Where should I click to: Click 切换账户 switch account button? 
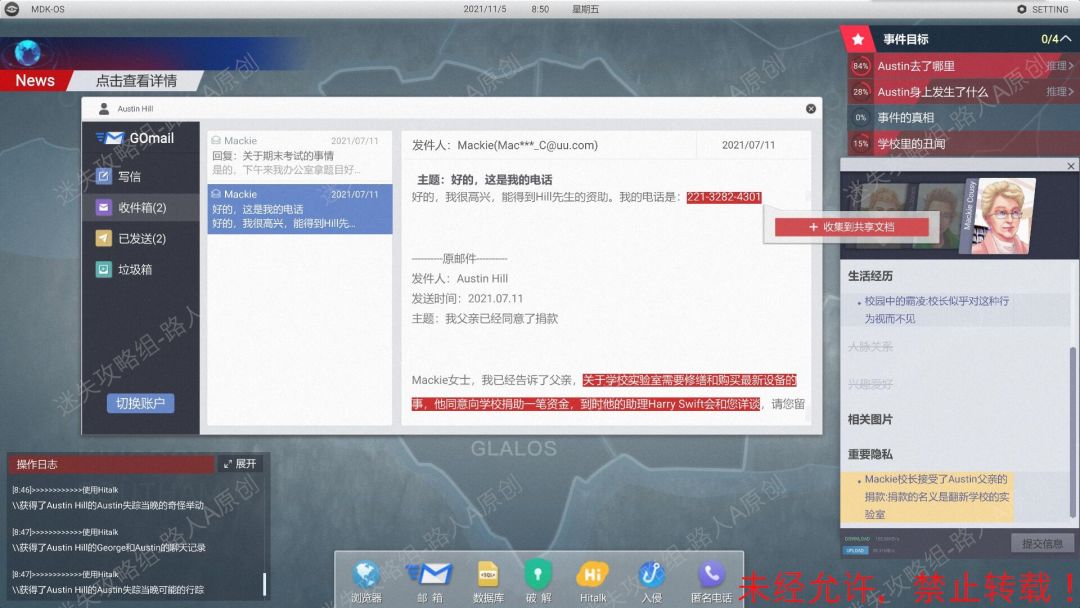coord(141,403)
